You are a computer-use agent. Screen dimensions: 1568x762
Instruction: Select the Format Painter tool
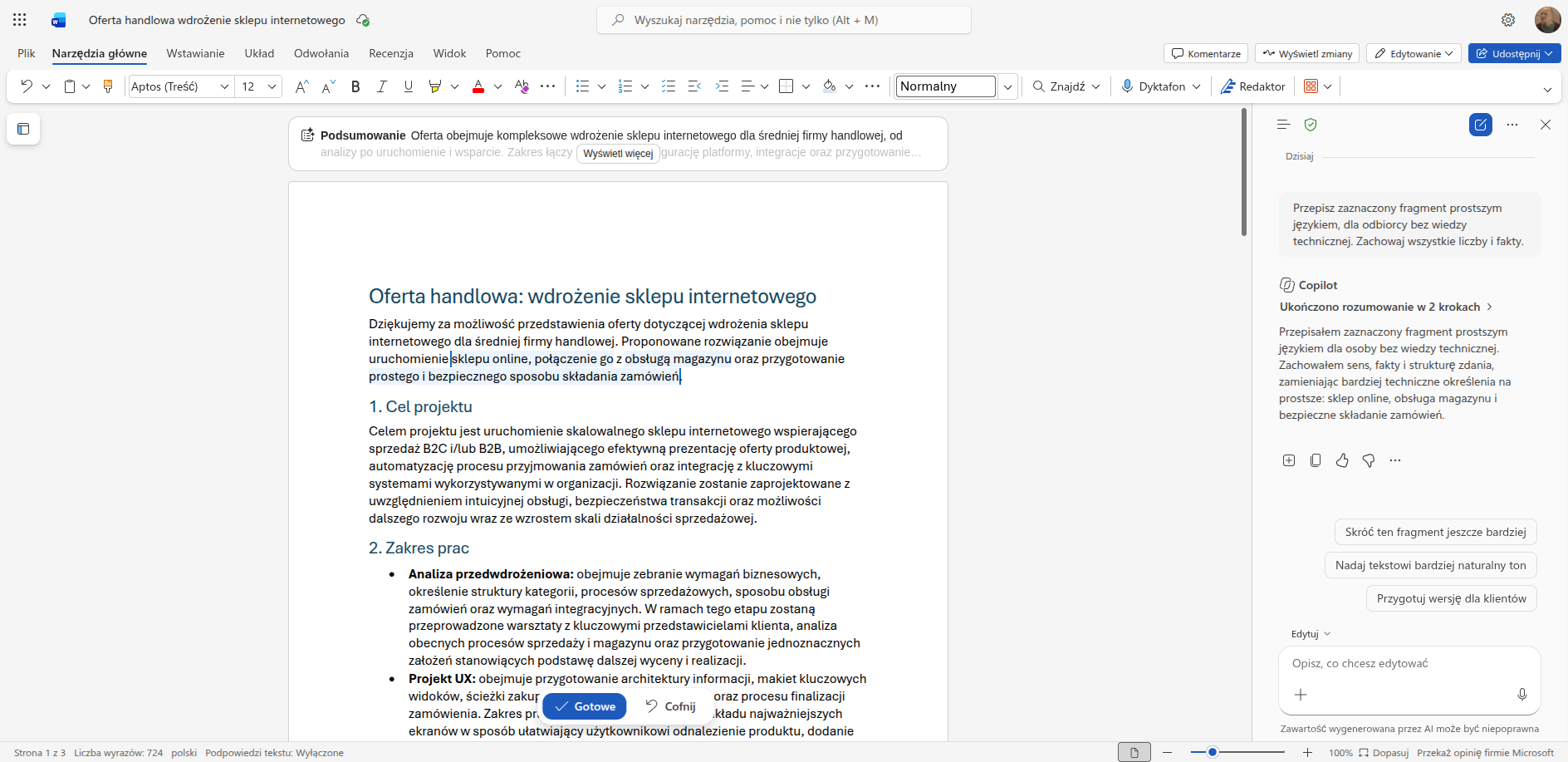(108, 86)
